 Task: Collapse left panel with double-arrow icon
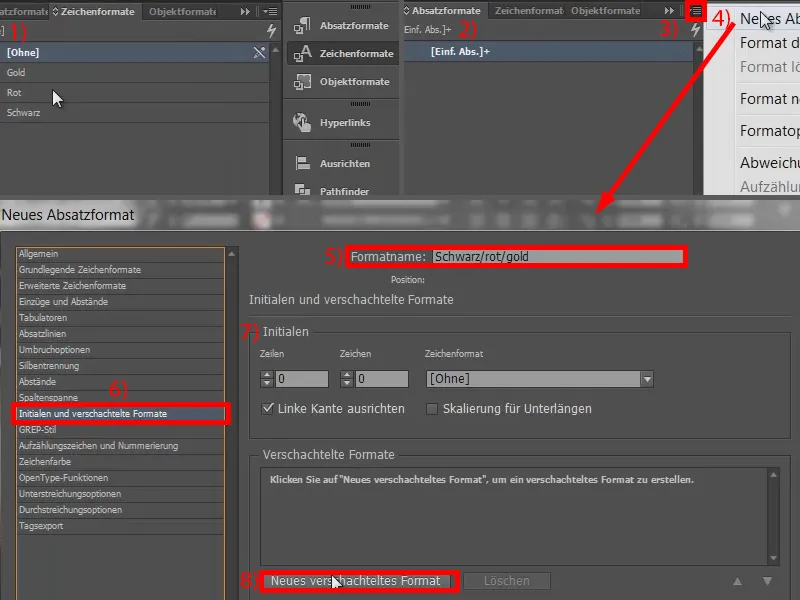tap(245, 11)
